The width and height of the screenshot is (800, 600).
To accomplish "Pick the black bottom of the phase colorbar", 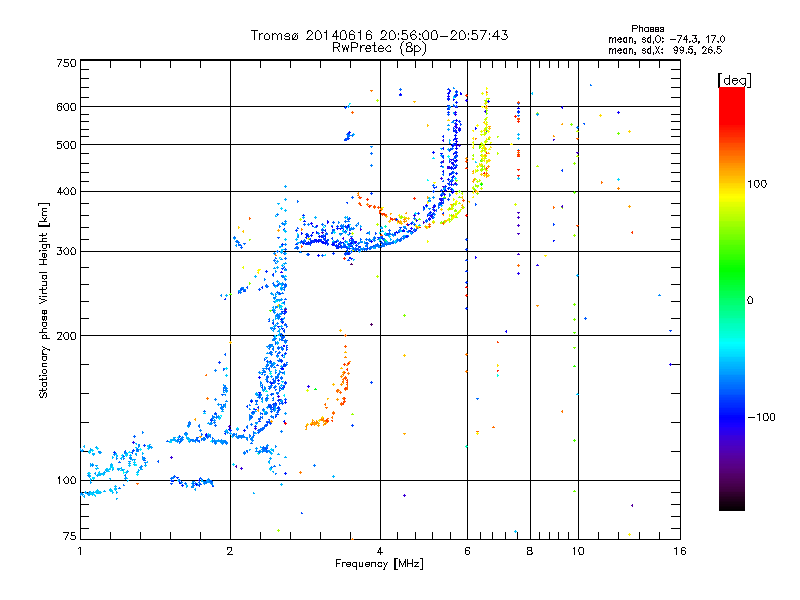I will tap(732, 503).
